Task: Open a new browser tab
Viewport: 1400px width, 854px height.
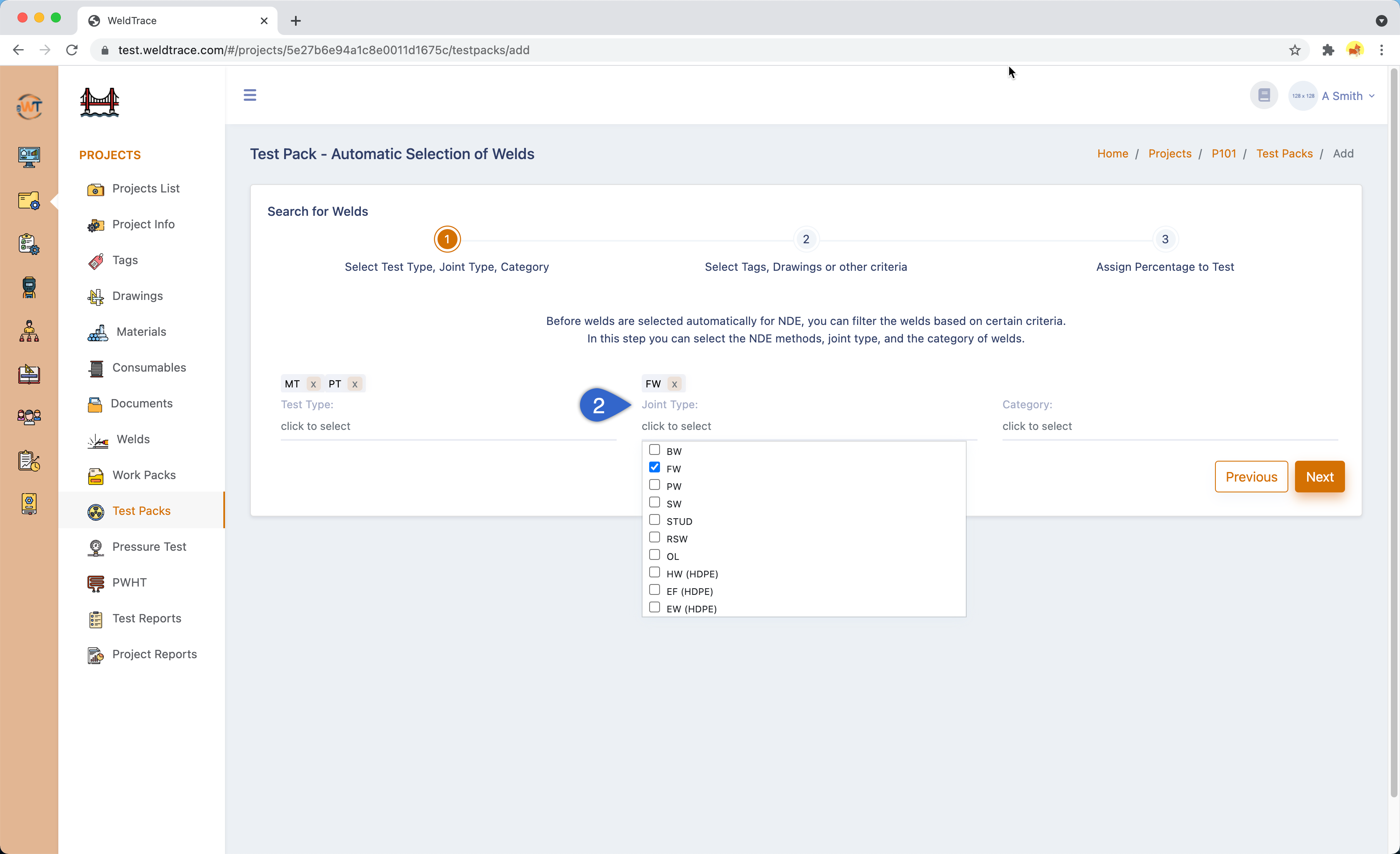Action: pos(295,20)
